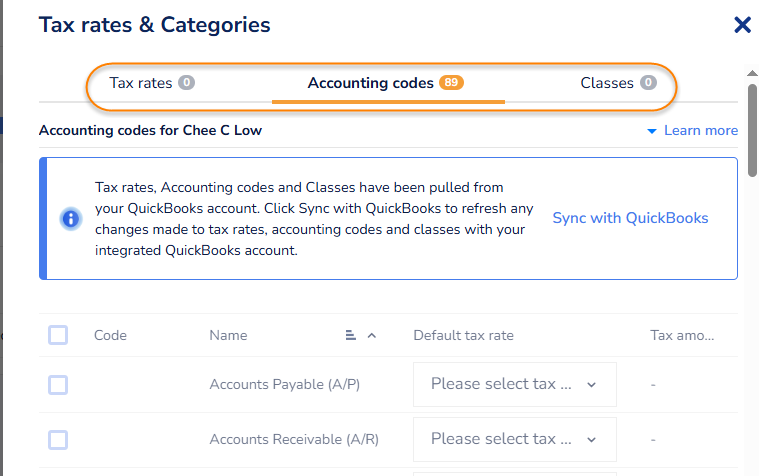The height and width of the screenshot is (476, 759).
Task: Check the Accounts Receivable (A/R) row checkbox
Action: point(58,439)
